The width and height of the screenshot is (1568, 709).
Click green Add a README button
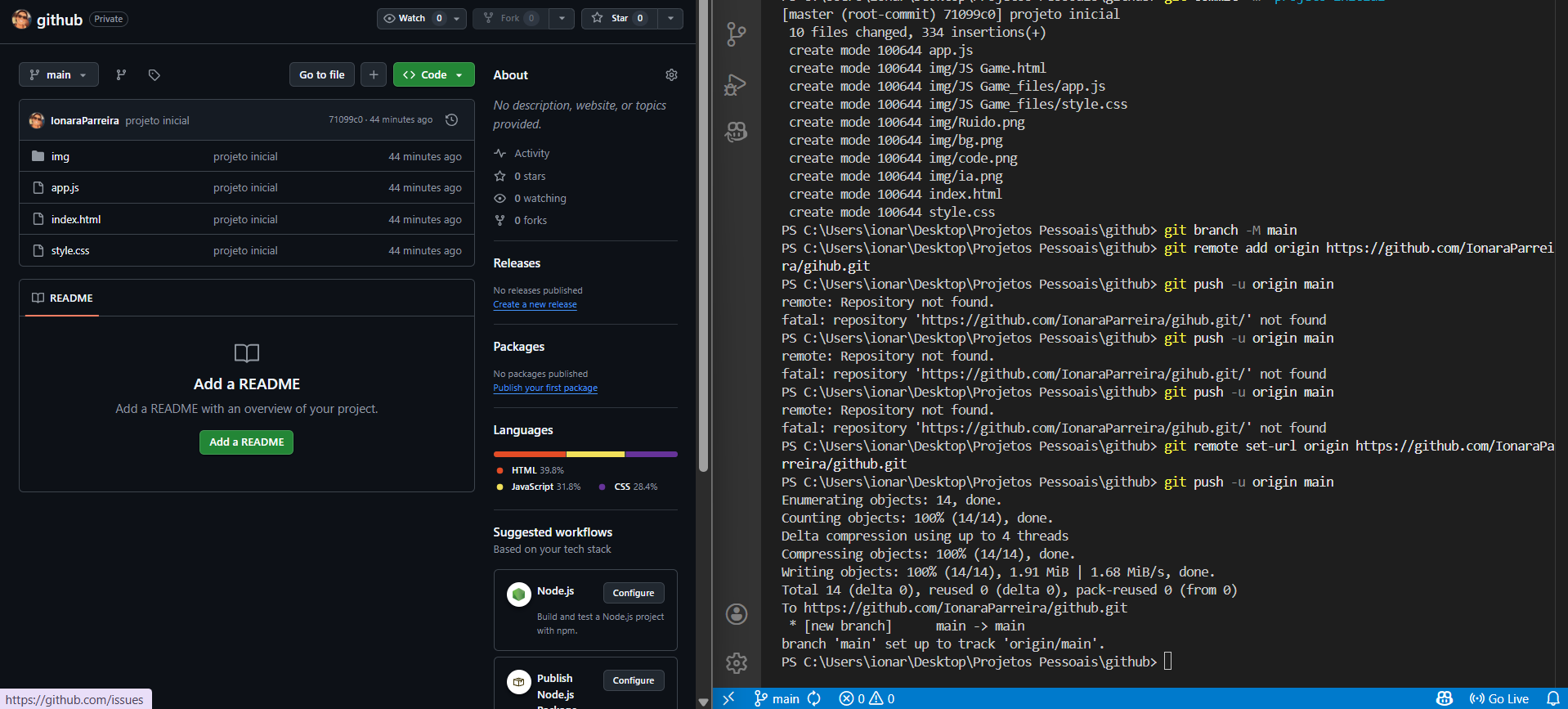coord(247,442)
